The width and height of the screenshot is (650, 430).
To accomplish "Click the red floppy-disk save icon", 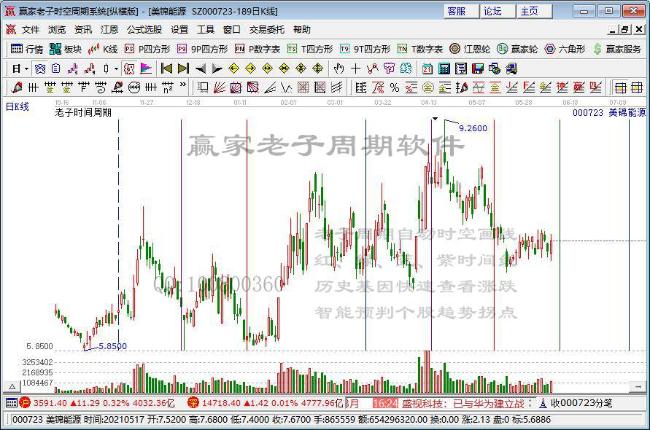I will [478, 68].
